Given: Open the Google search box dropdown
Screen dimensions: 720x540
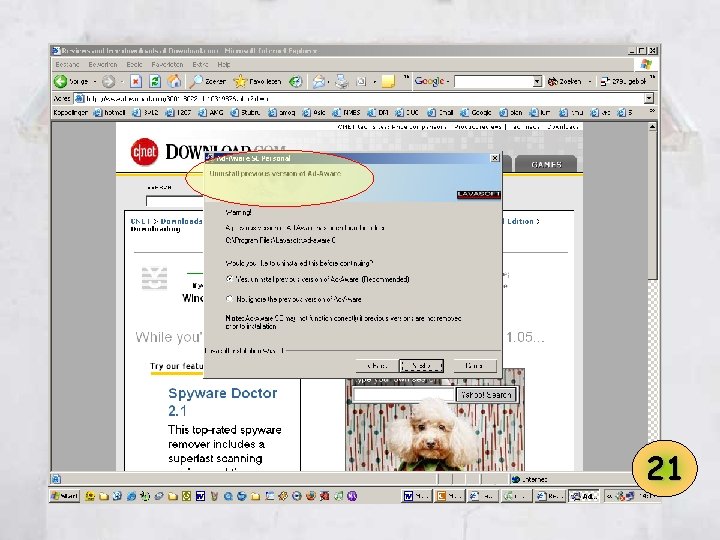Looking at the screenshot, I should (x=538, y=82).
